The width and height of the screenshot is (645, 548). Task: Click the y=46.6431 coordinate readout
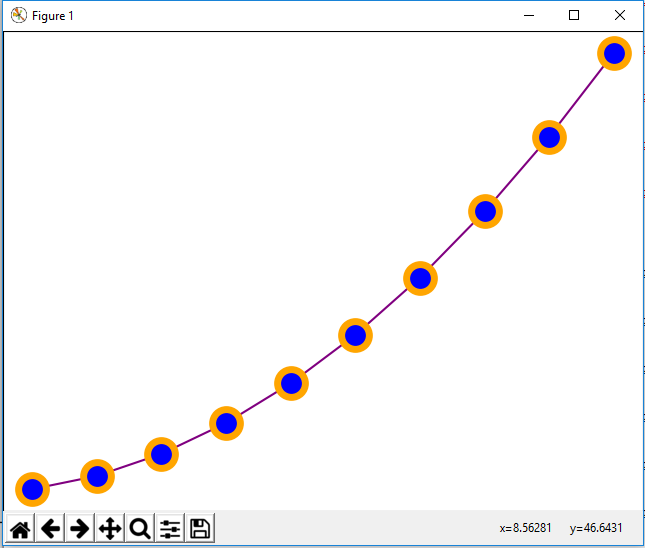click(x=596, y=528)
